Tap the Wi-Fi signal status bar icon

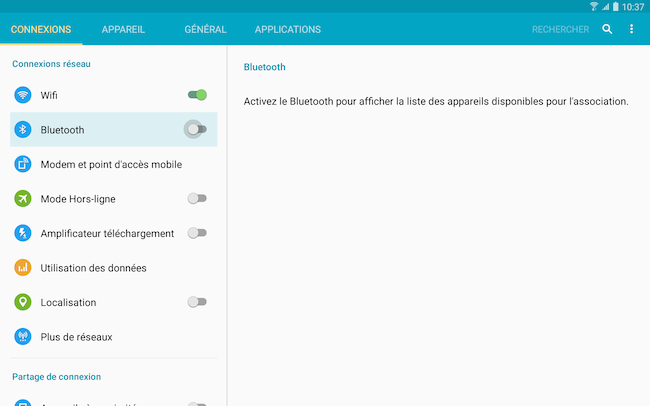[x=594, y=7]
